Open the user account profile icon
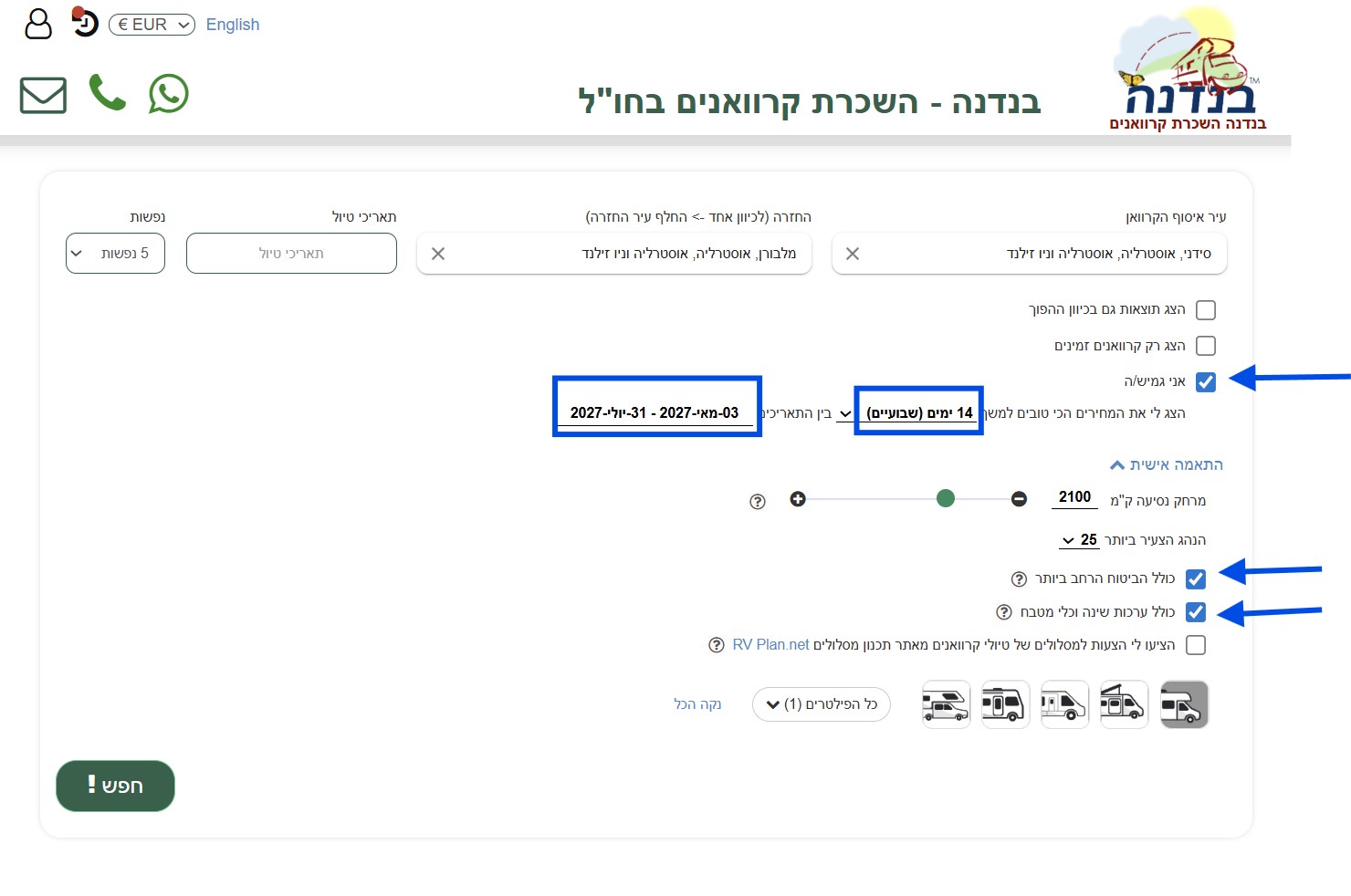This screenshot has height=896, width=1351. click(38, 25)
